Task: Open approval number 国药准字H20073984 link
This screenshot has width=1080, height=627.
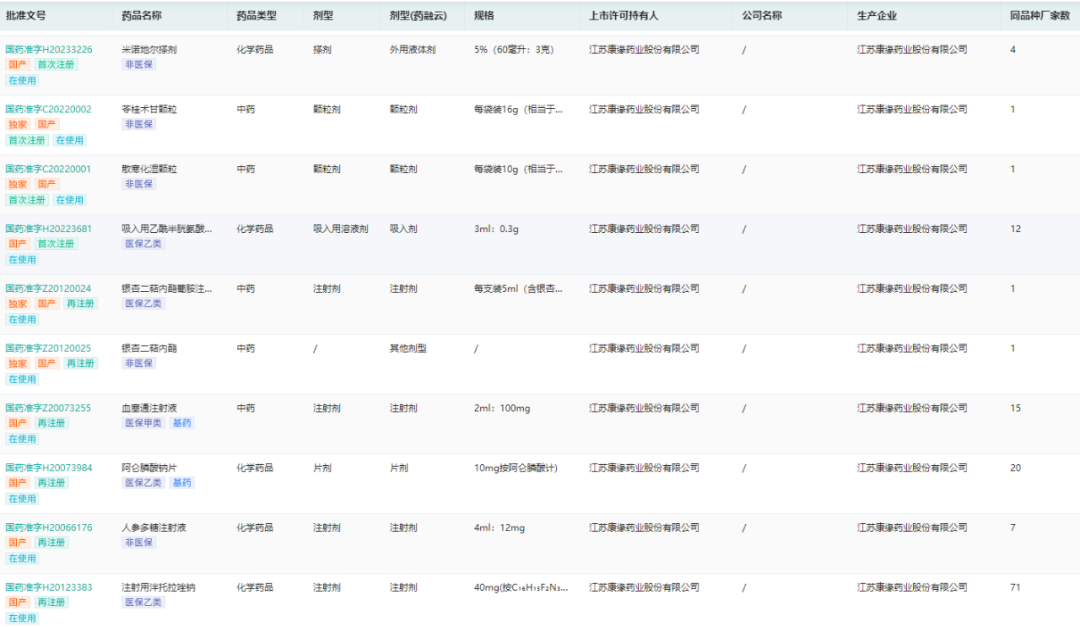Action: coord(49,468)
